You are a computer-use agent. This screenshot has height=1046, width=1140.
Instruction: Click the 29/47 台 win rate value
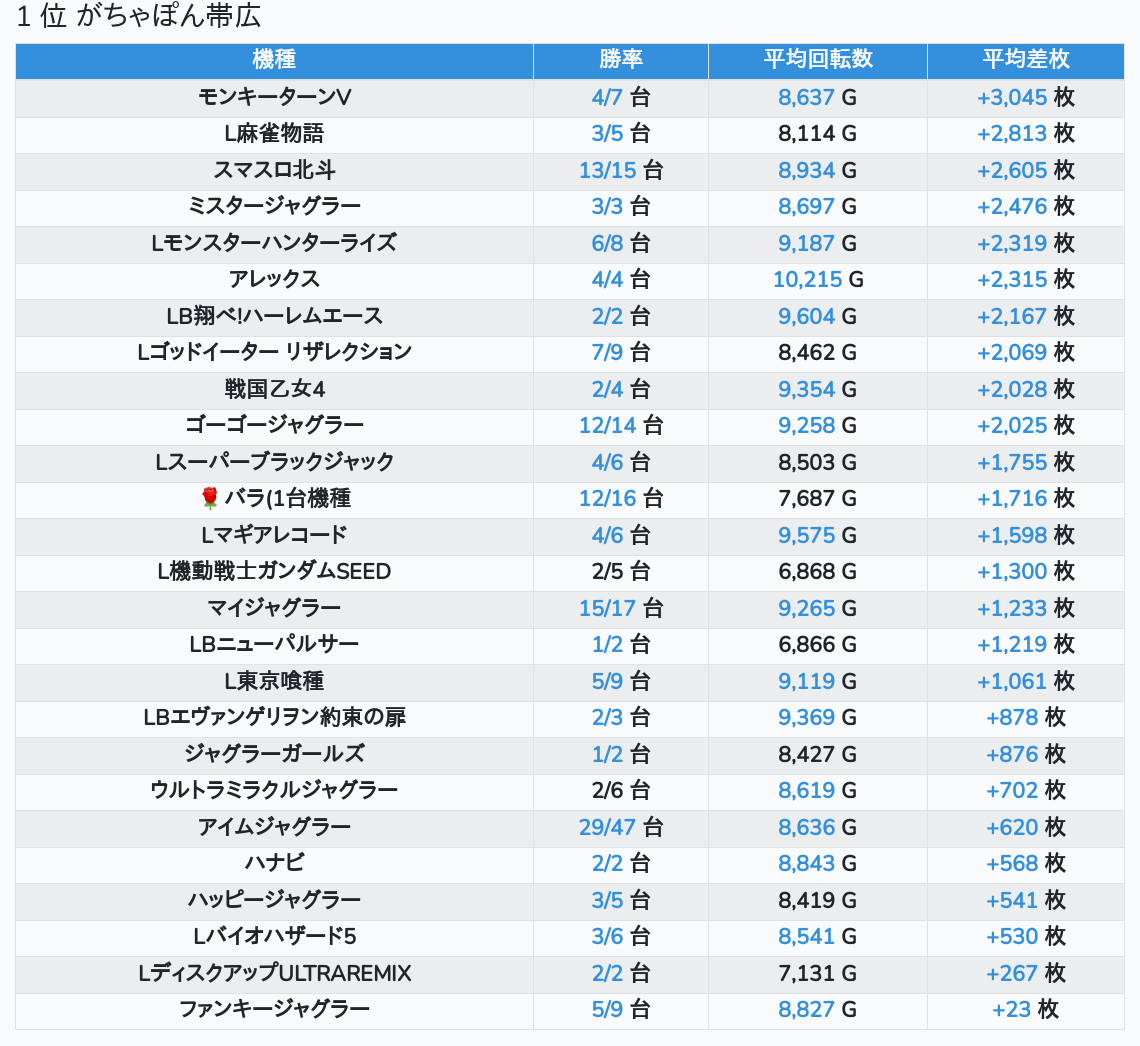(x=620, y=827)
